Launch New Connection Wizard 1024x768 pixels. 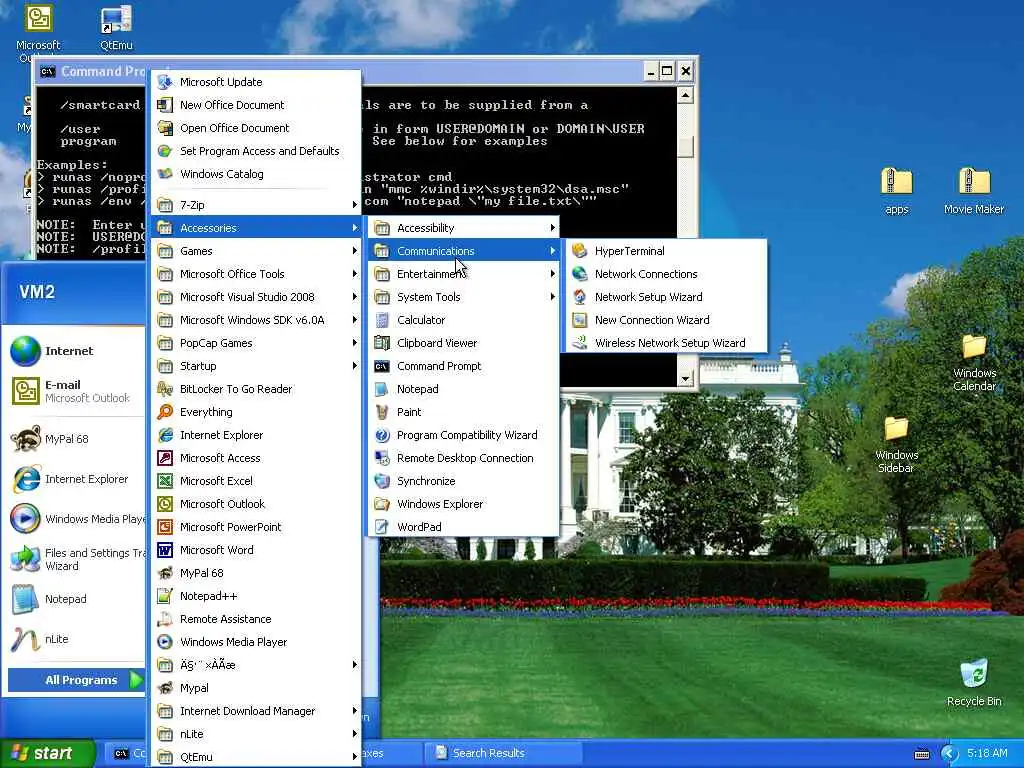(x=664, y=320)
